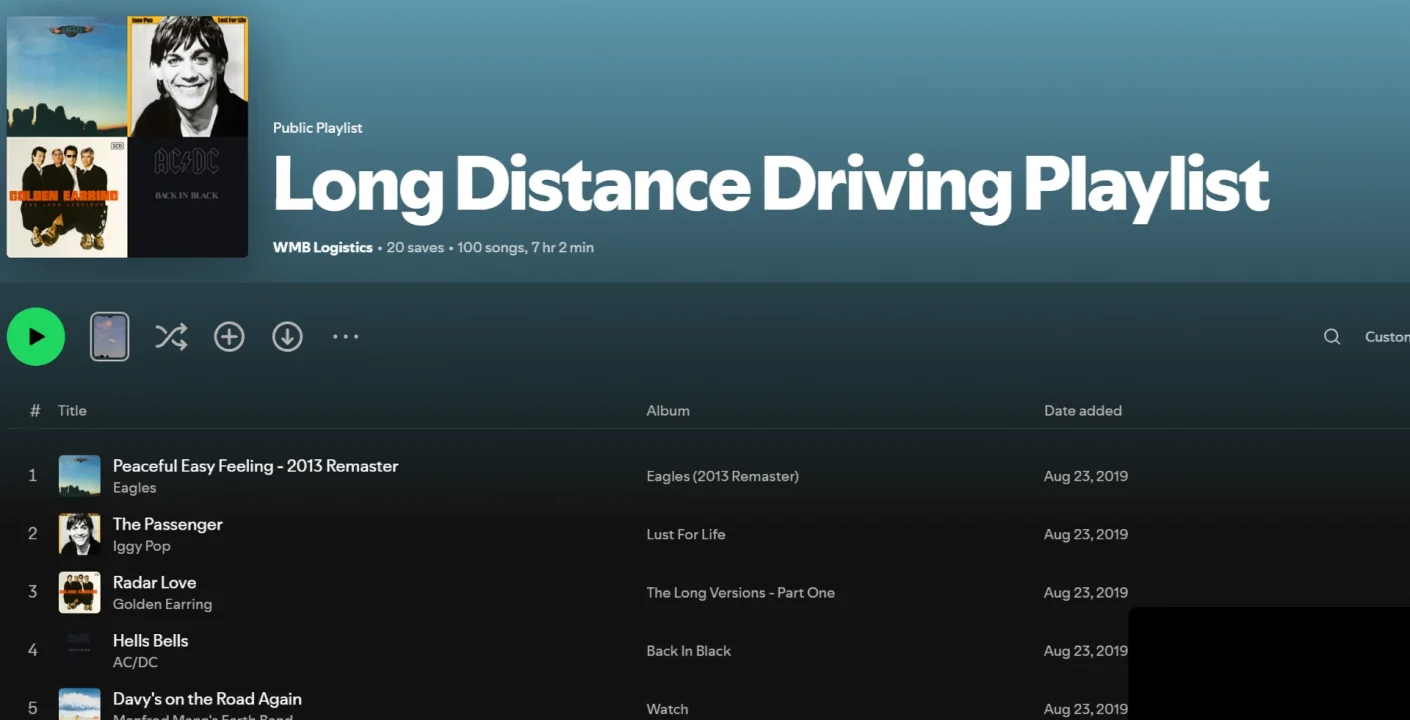Download the playlist with arrow icon
The height and width of the screenshot is (720, 1410).
[x=287, y=337]
